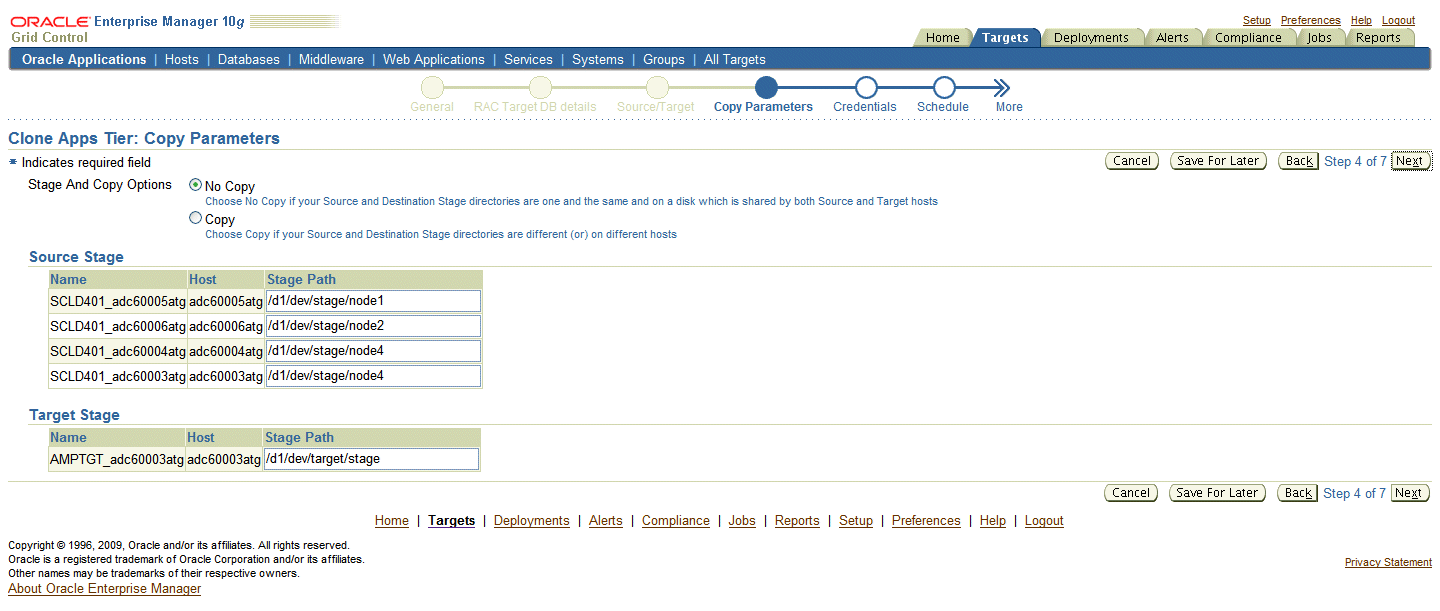Open the Privacy Statement link
This screenshot has width=1440, height=611.
pos(1388,563)
